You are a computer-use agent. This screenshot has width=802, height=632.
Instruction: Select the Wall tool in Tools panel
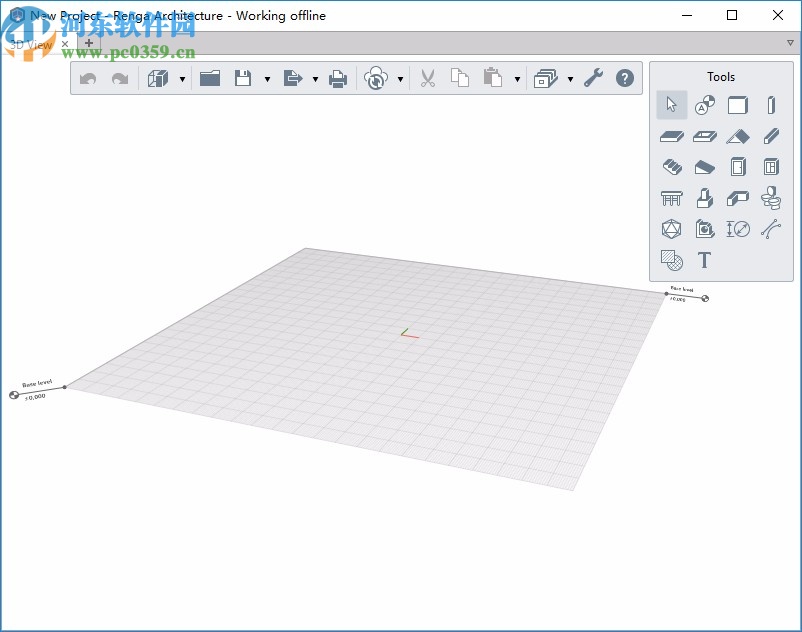(738, 105)
